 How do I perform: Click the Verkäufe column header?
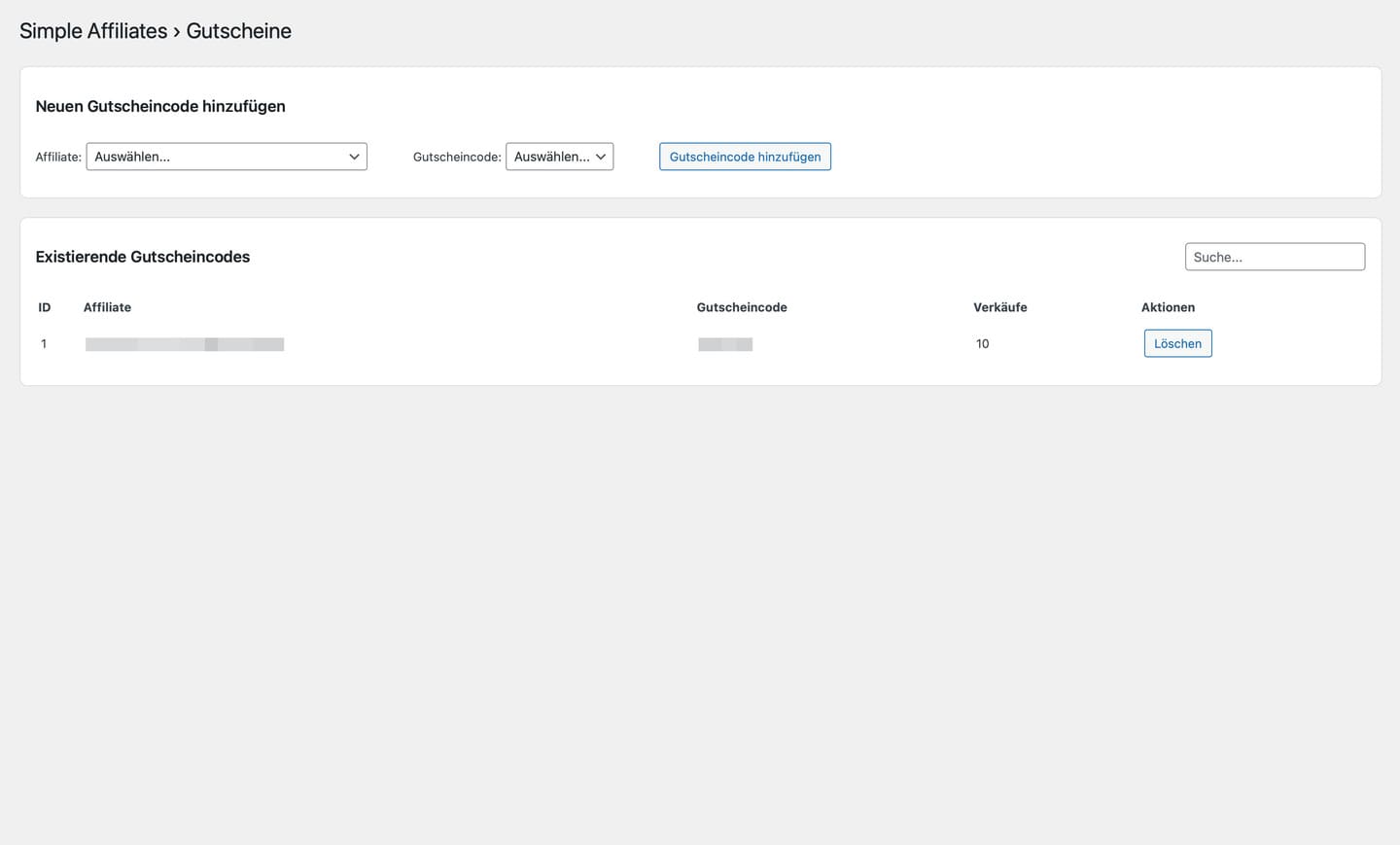click(x=999, y=307)
